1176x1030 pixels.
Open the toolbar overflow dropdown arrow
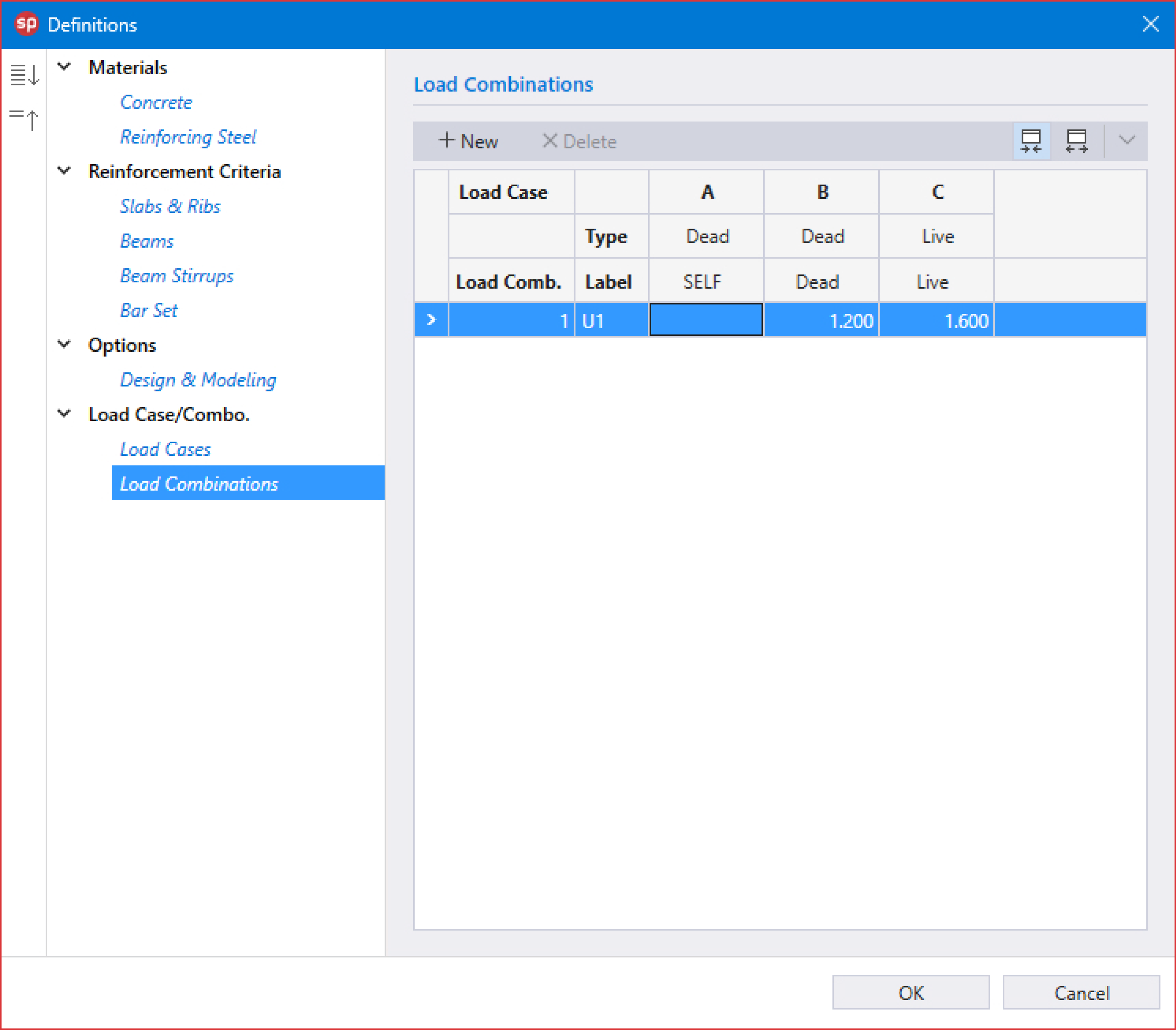(1126, 140)
